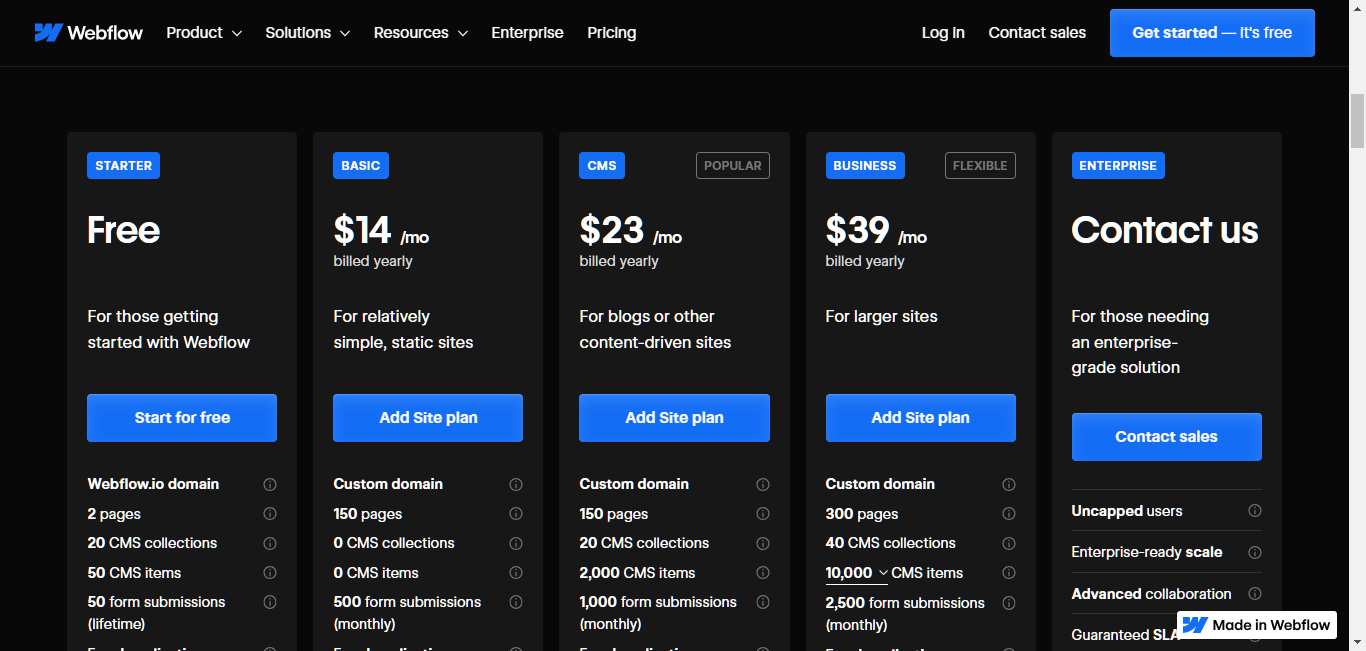This screenshot has width=1366, height=651.
Task: Show info for Enterprise-ready scale
Action: tap(1255, 552)
